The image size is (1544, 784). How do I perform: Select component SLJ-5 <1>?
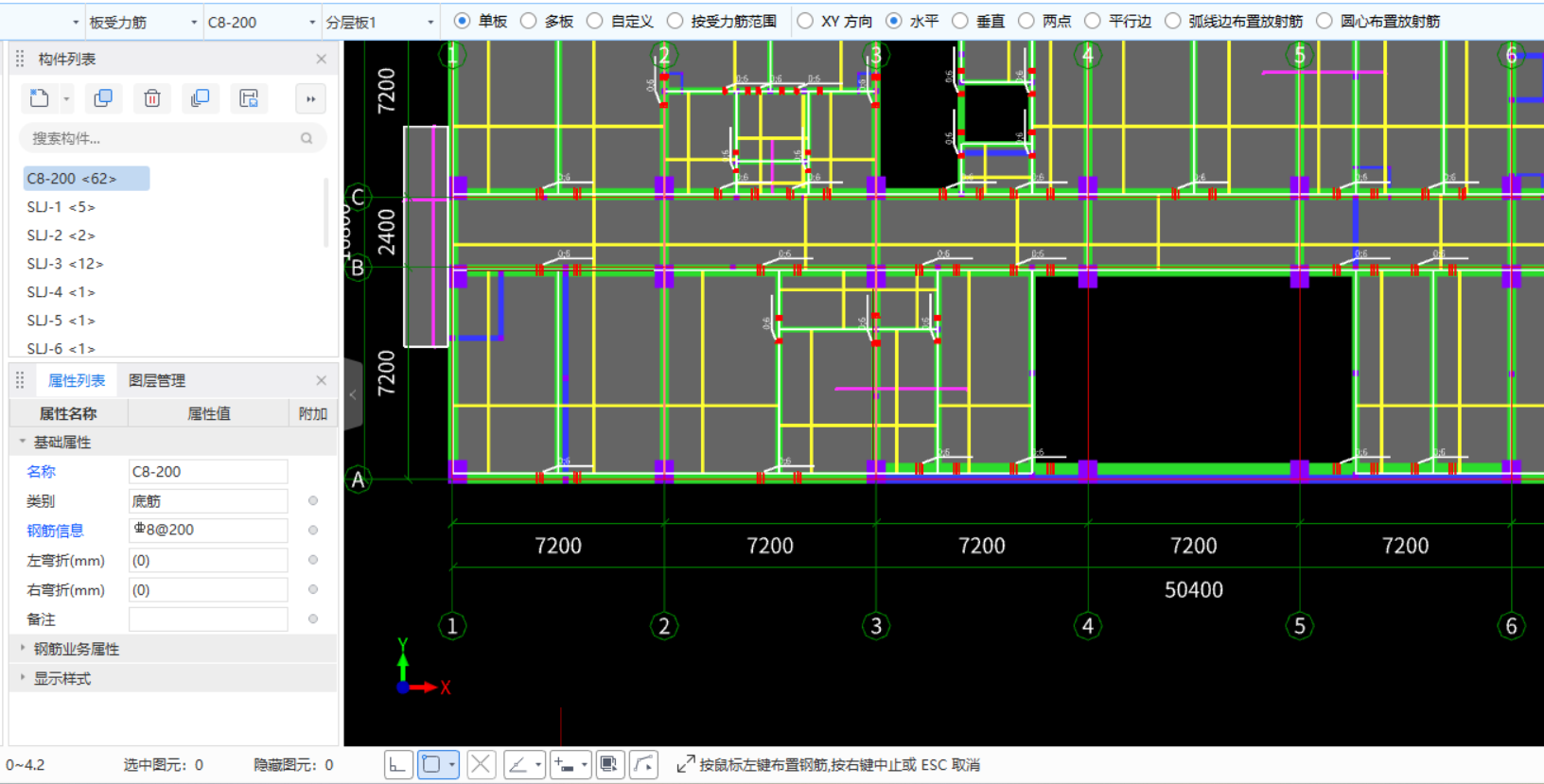coord(61,320)
